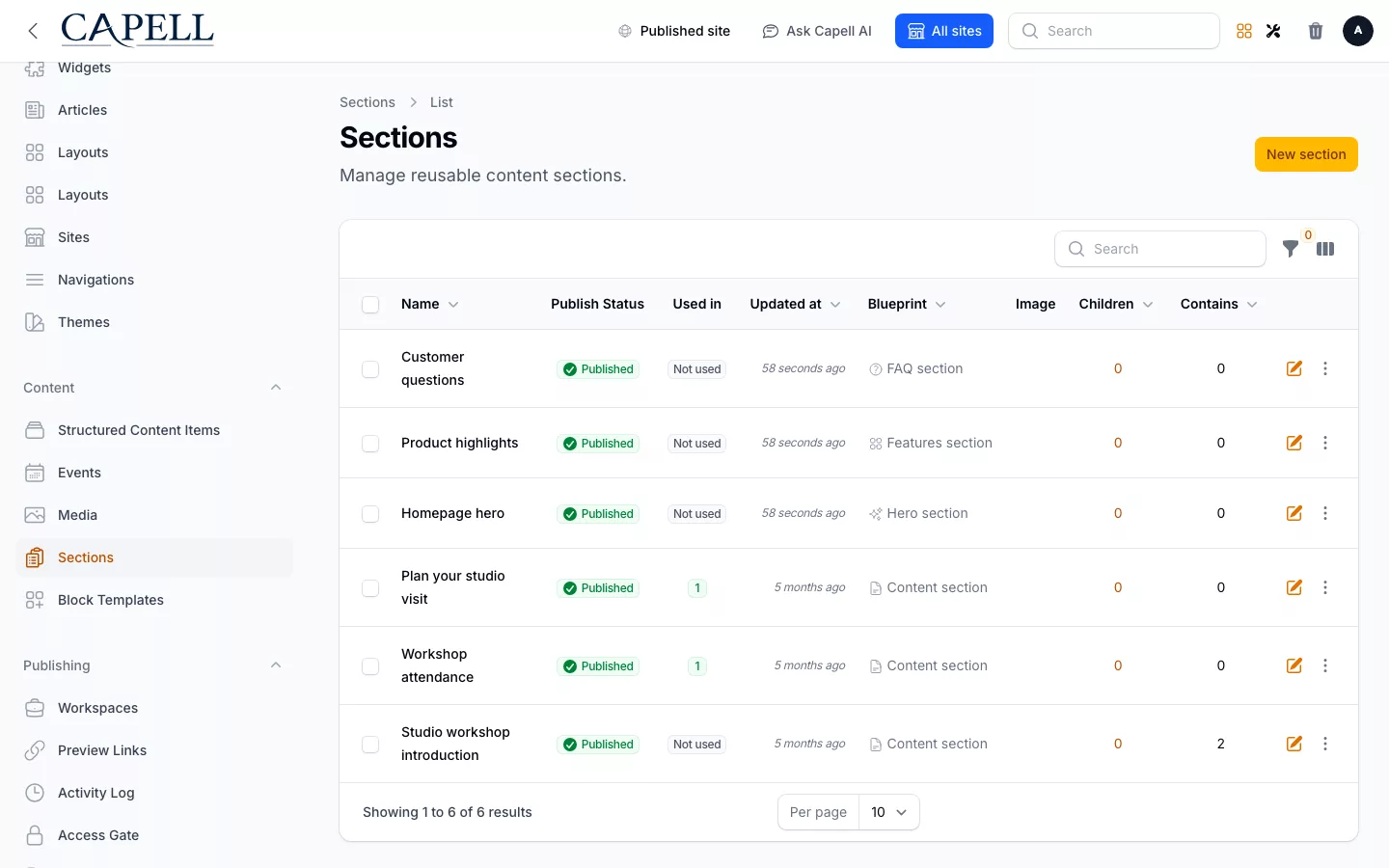Select the Plan your studio visit checkbox
1389x868 pixels.
pyautogui.click(x=370, y=588)
